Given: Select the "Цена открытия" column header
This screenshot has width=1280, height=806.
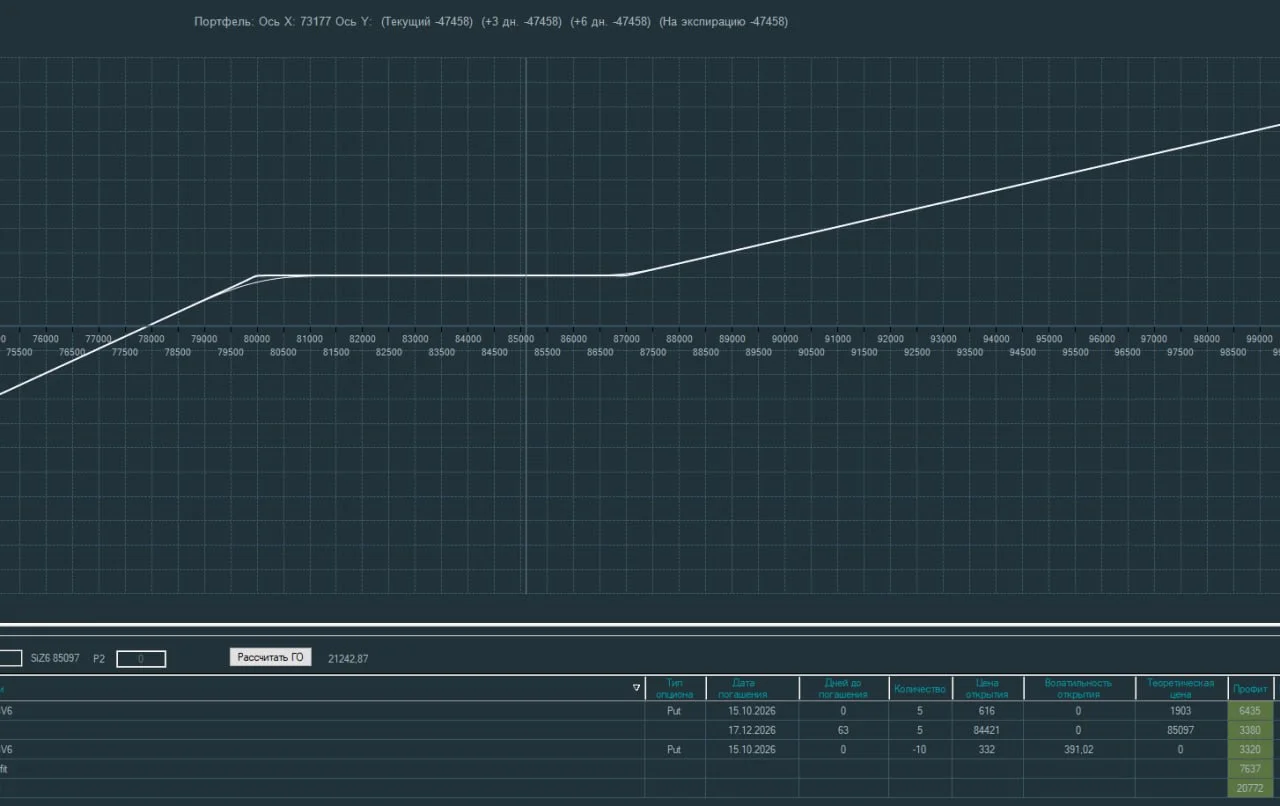Looking at the screenshot, I should click(x=987, y=688).
